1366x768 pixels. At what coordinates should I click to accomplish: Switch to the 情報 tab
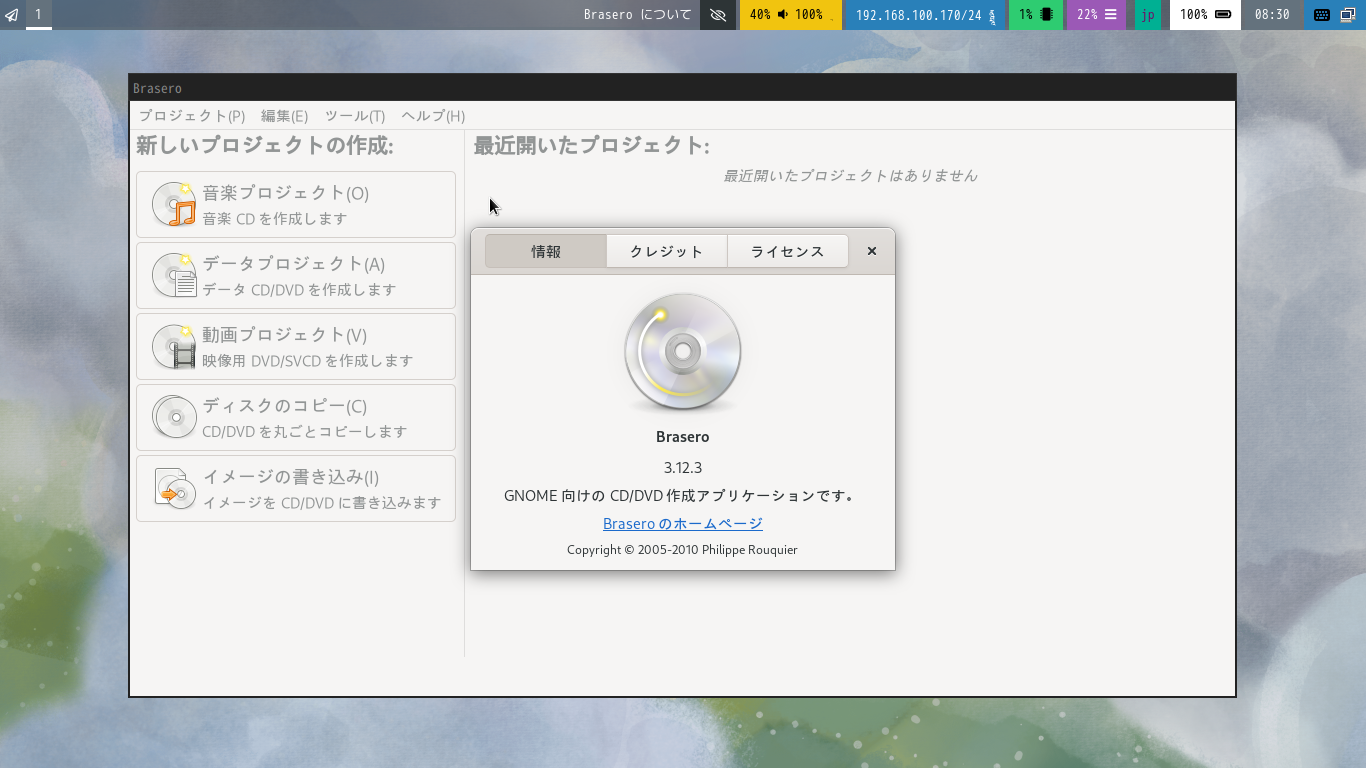[546, 251]
